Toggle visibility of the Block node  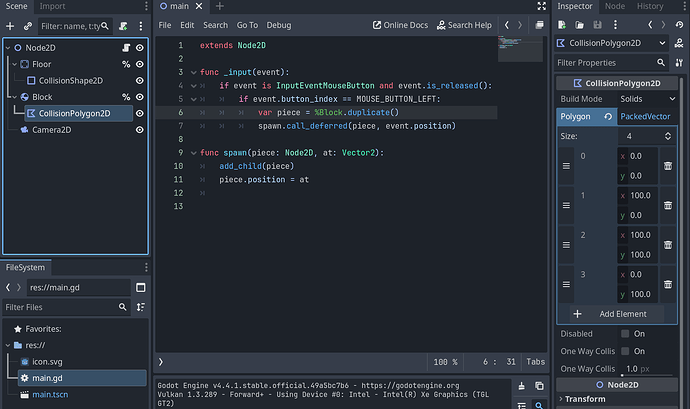[139, 97]
